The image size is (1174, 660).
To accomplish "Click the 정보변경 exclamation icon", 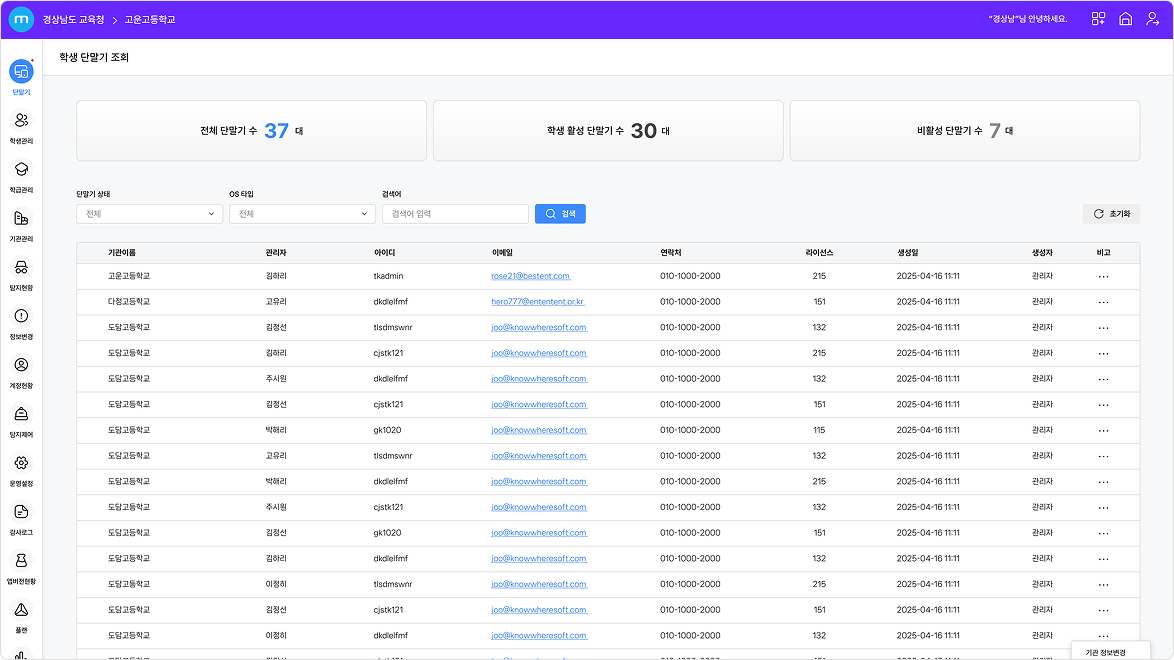I will tap(21, 317).
